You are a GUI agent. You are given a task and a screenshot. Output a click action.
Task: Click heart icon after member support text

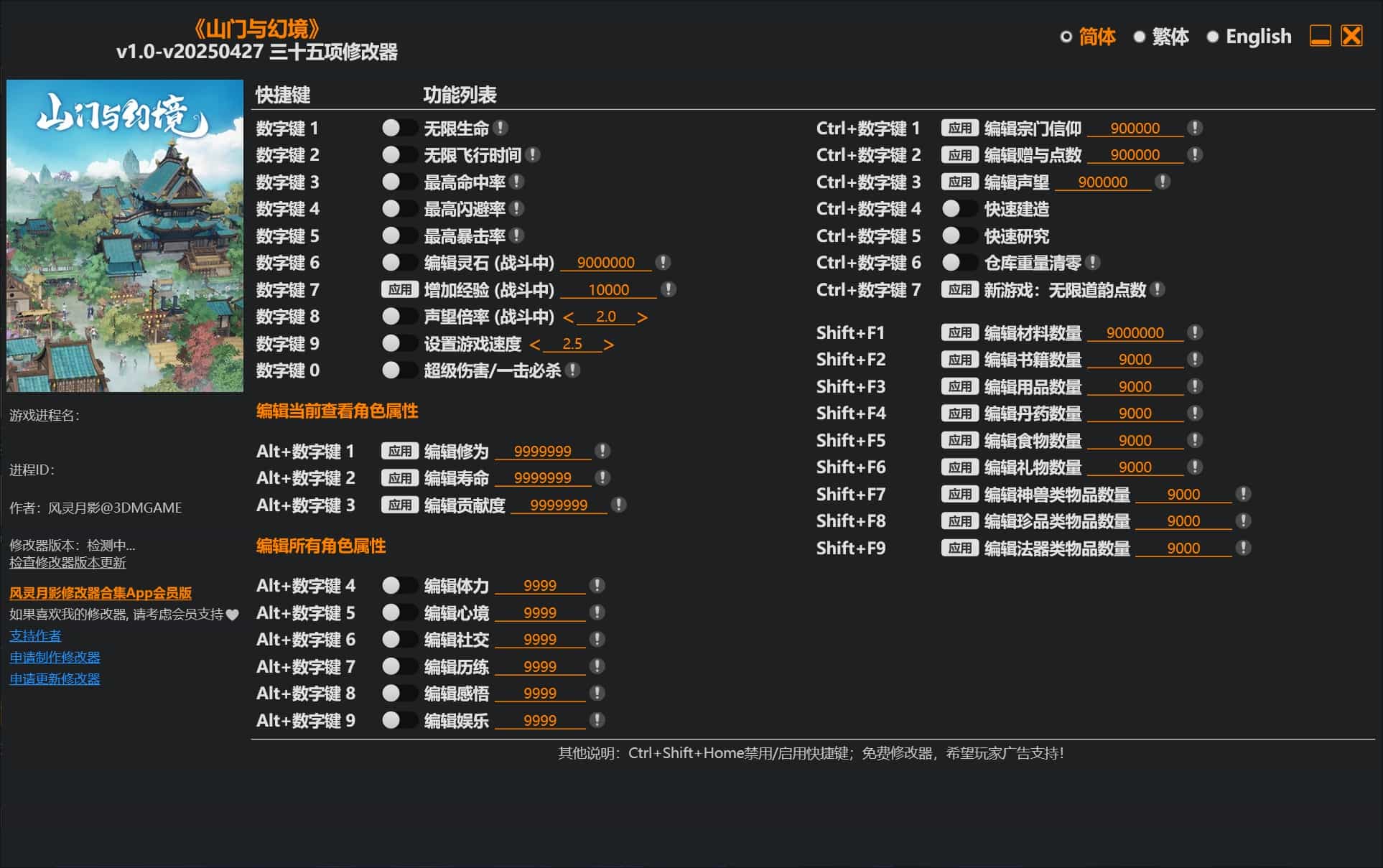232,615
